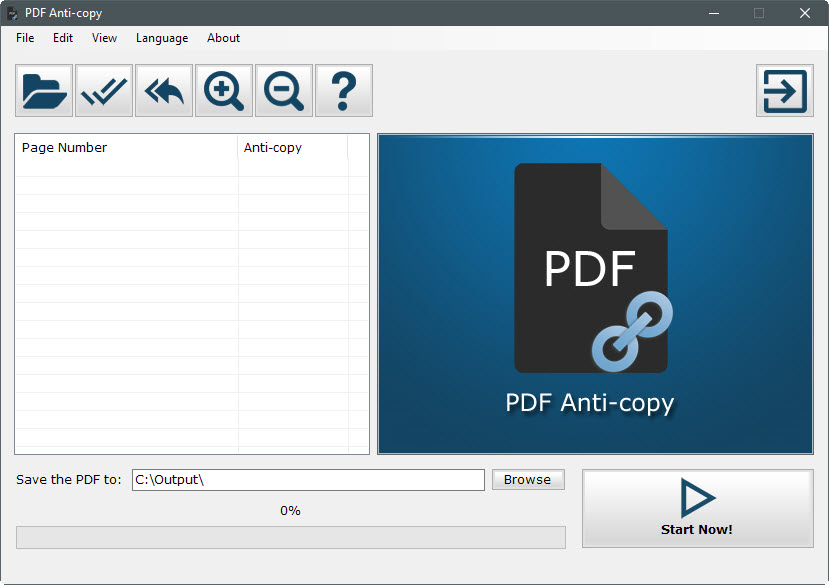This screenshot has height=585, width=829.
Task: Click the Browse button
Action: point(528,479)
